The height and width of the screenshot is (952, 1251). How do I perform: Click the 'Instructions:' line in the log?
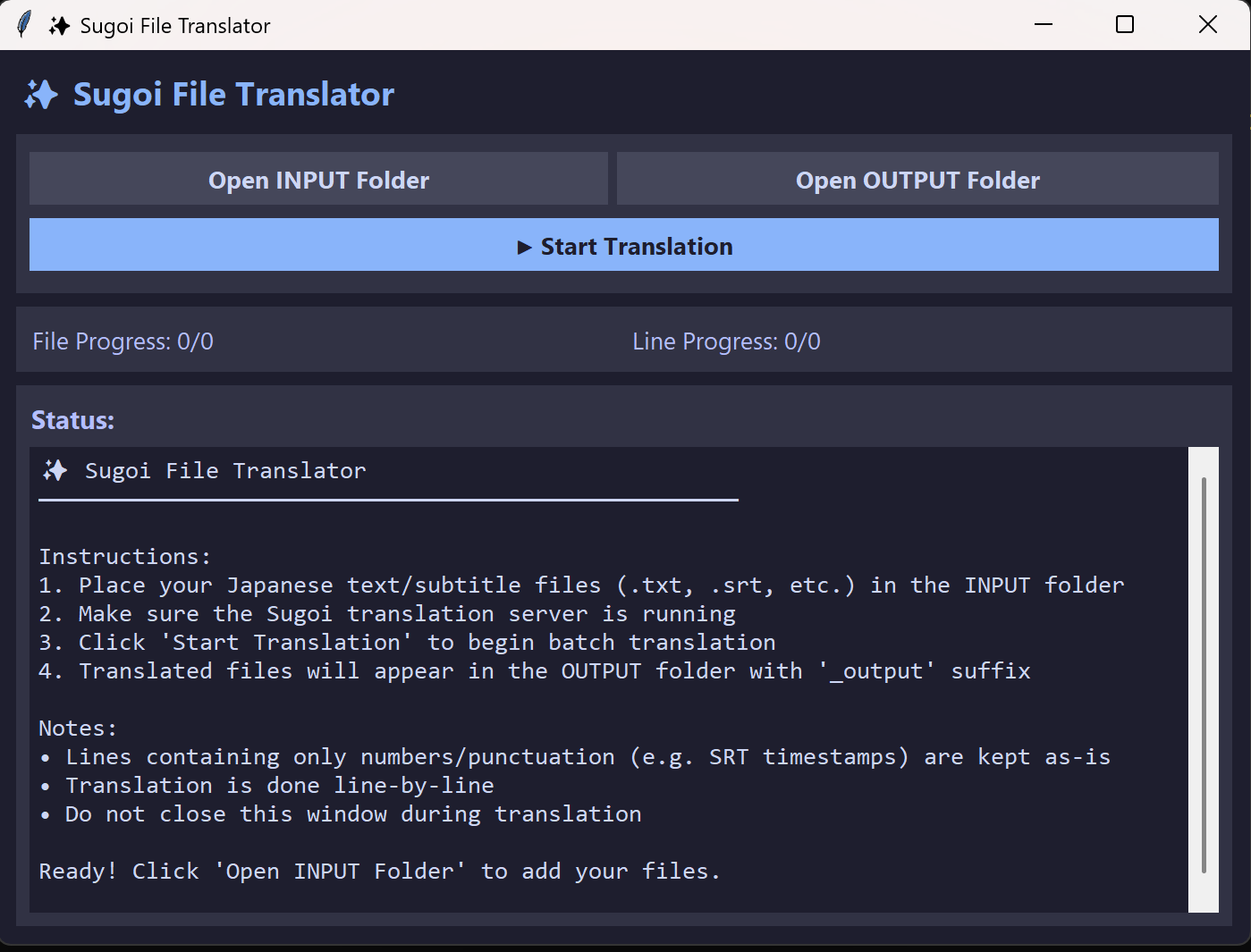[125, 557]
